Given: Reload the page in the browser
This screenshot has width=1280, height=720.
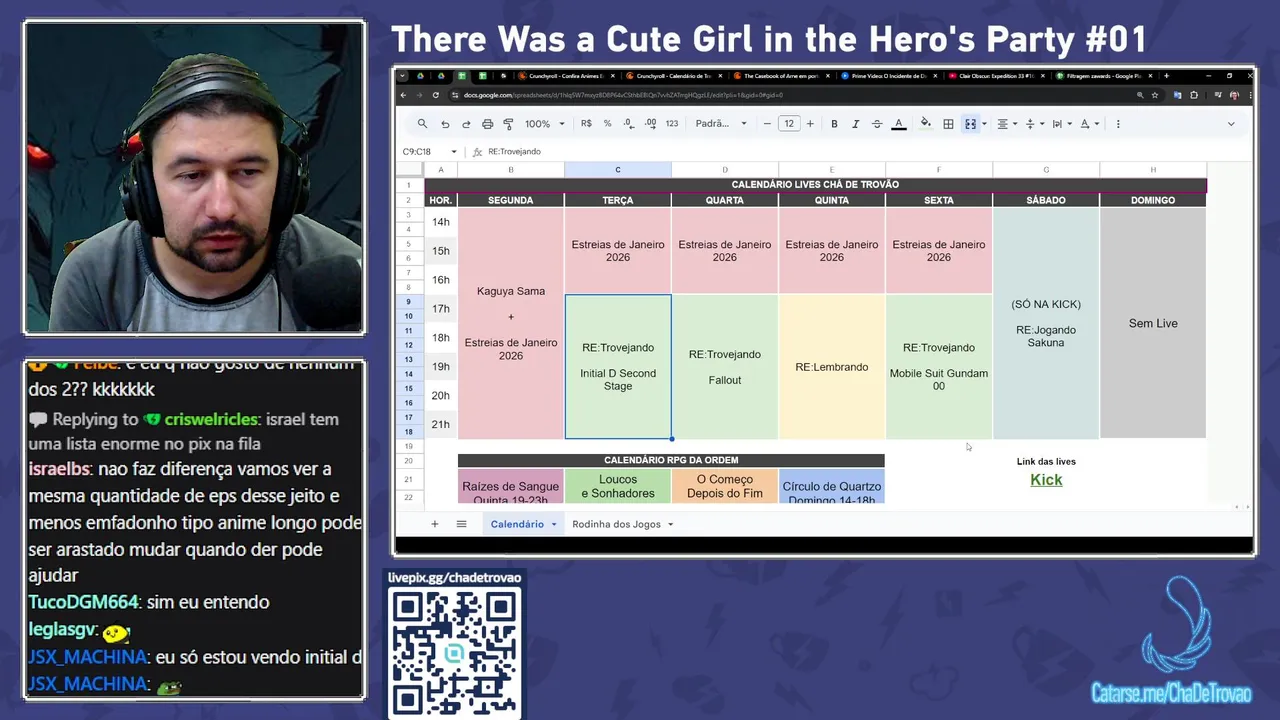Looking at the screenshot, I should tap(435, 95).
